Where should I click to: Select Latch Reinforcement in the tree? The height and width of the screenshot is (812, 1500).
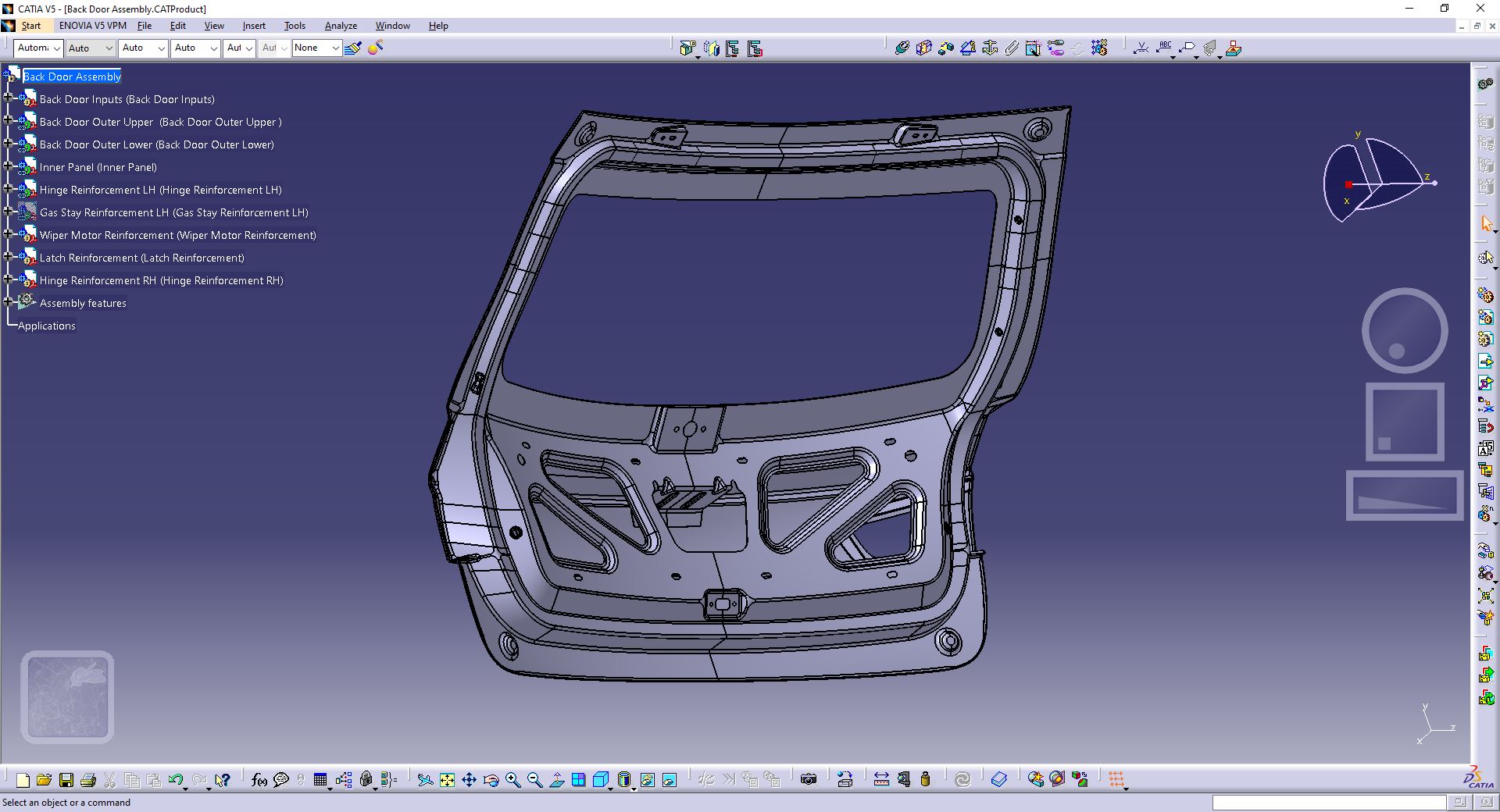(141, 258)
